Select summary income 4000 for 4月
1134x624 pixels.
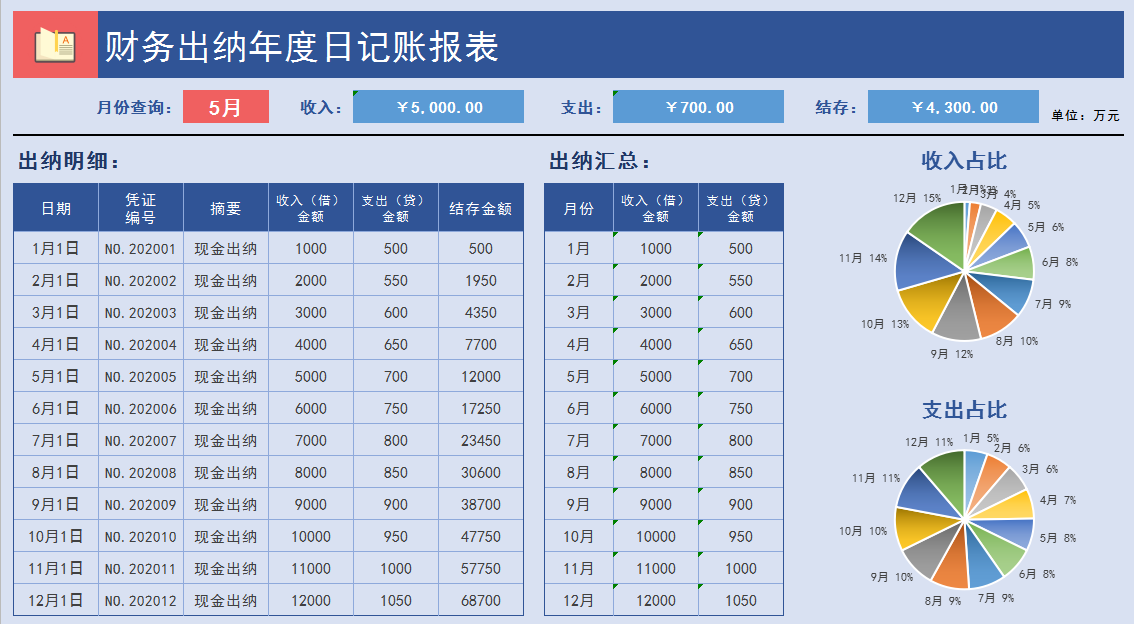(656, 344)
